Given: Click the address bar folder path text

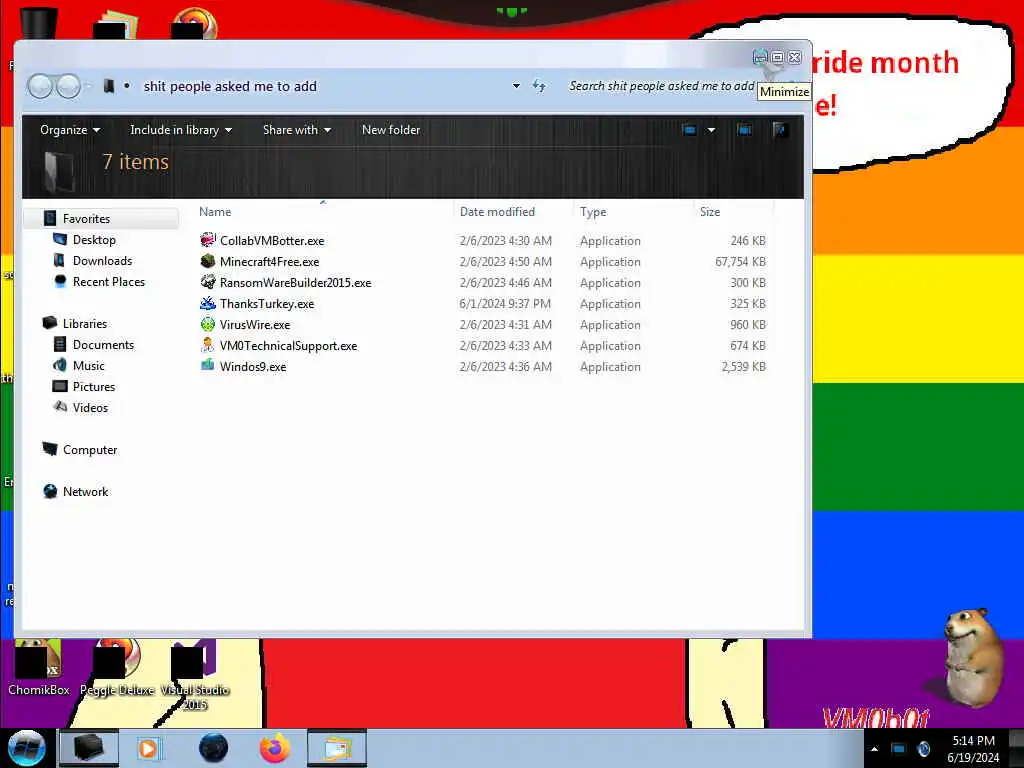Looking at the screenshot, I should (x=230, y=86).
